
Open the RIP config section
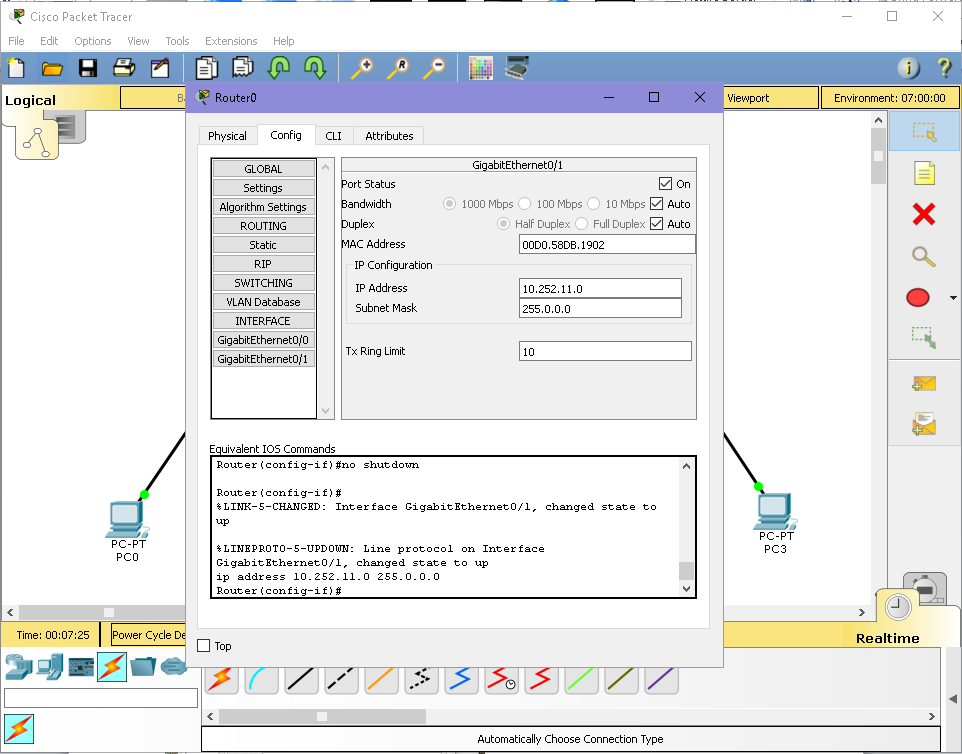[x=263, y=264]
